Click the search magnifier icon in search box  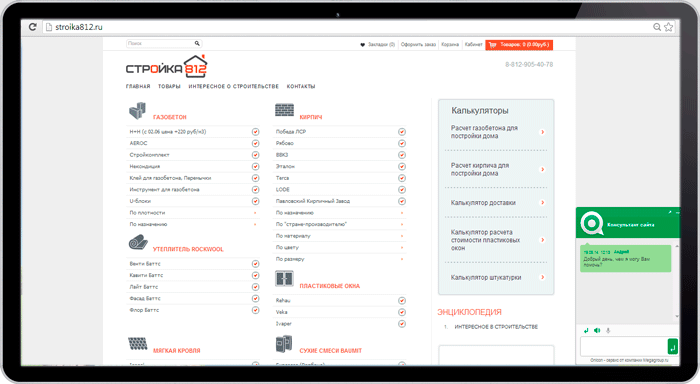[x=197, y=43]
